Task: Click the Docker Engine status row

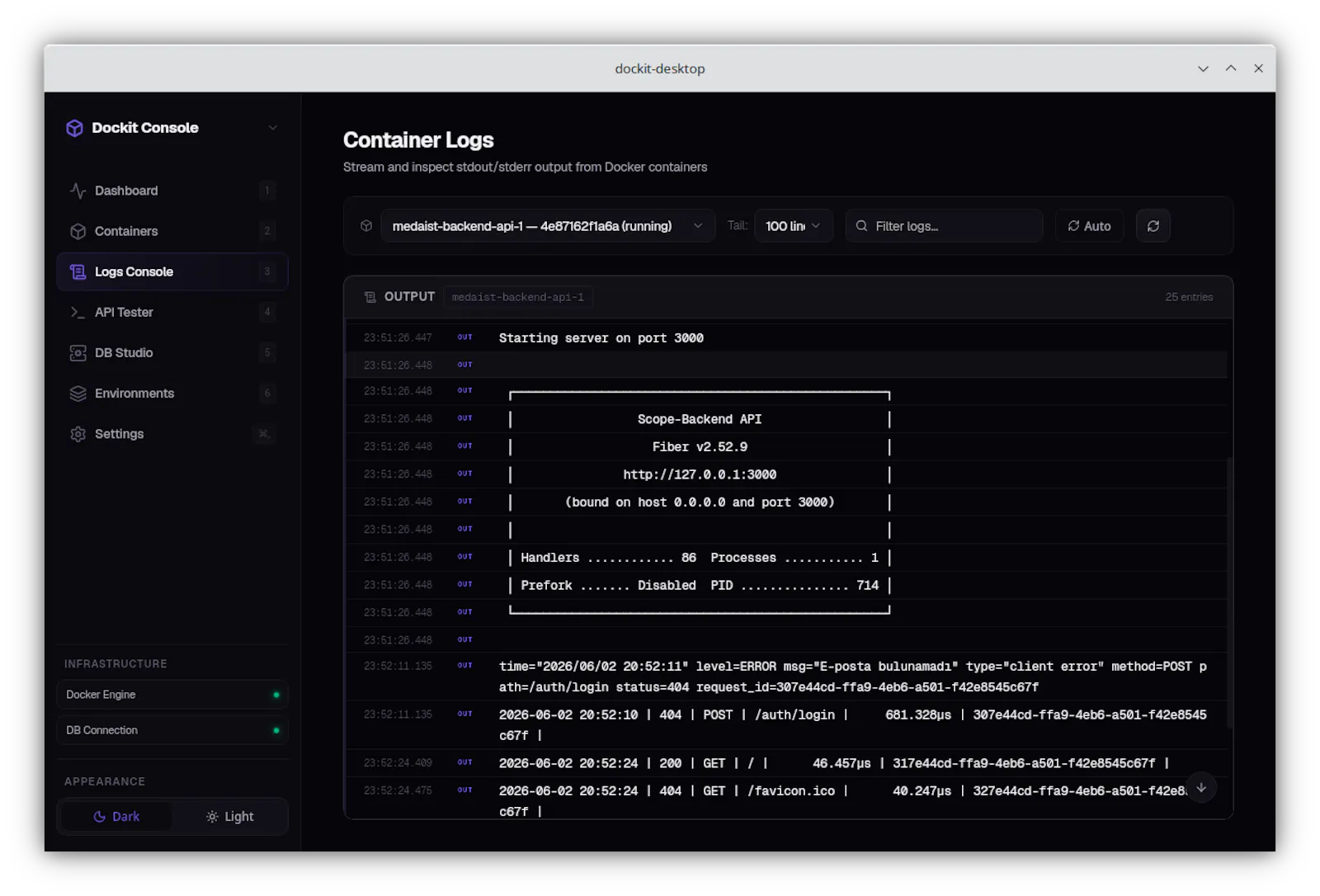Action: pos(172,695)
